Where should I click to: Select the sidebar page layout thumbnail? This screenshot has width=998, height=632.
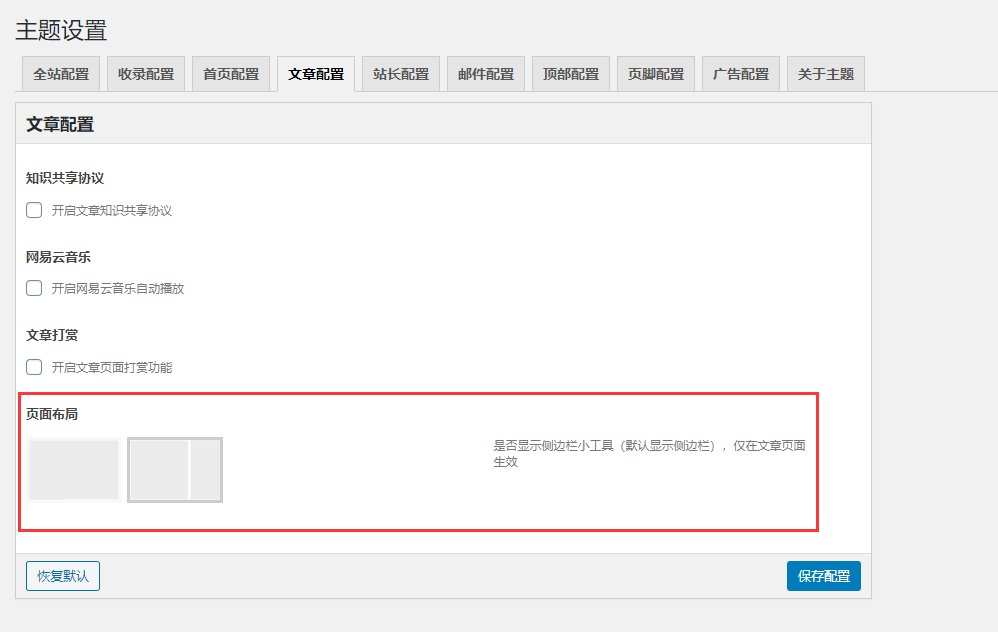pos(175,470)
